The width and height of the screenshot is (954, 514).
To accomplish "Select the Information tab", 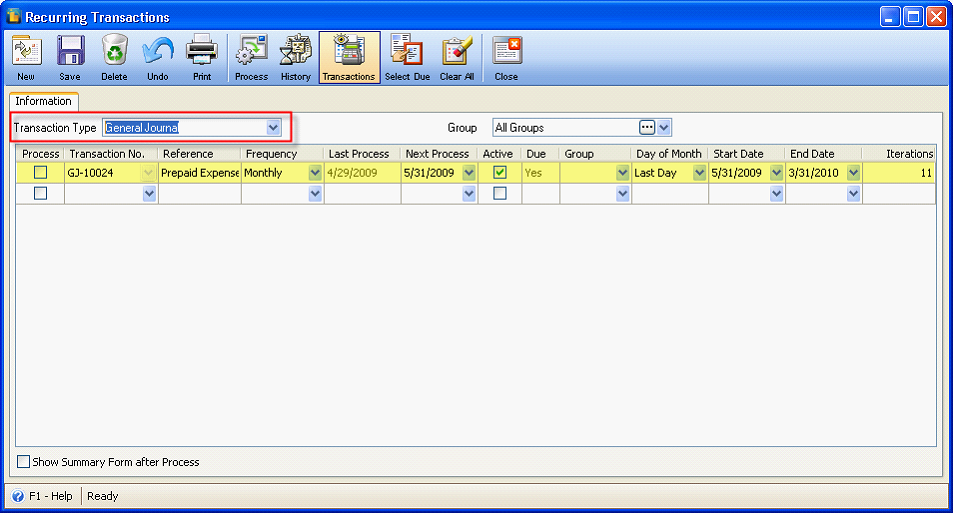I will point(43,101).
